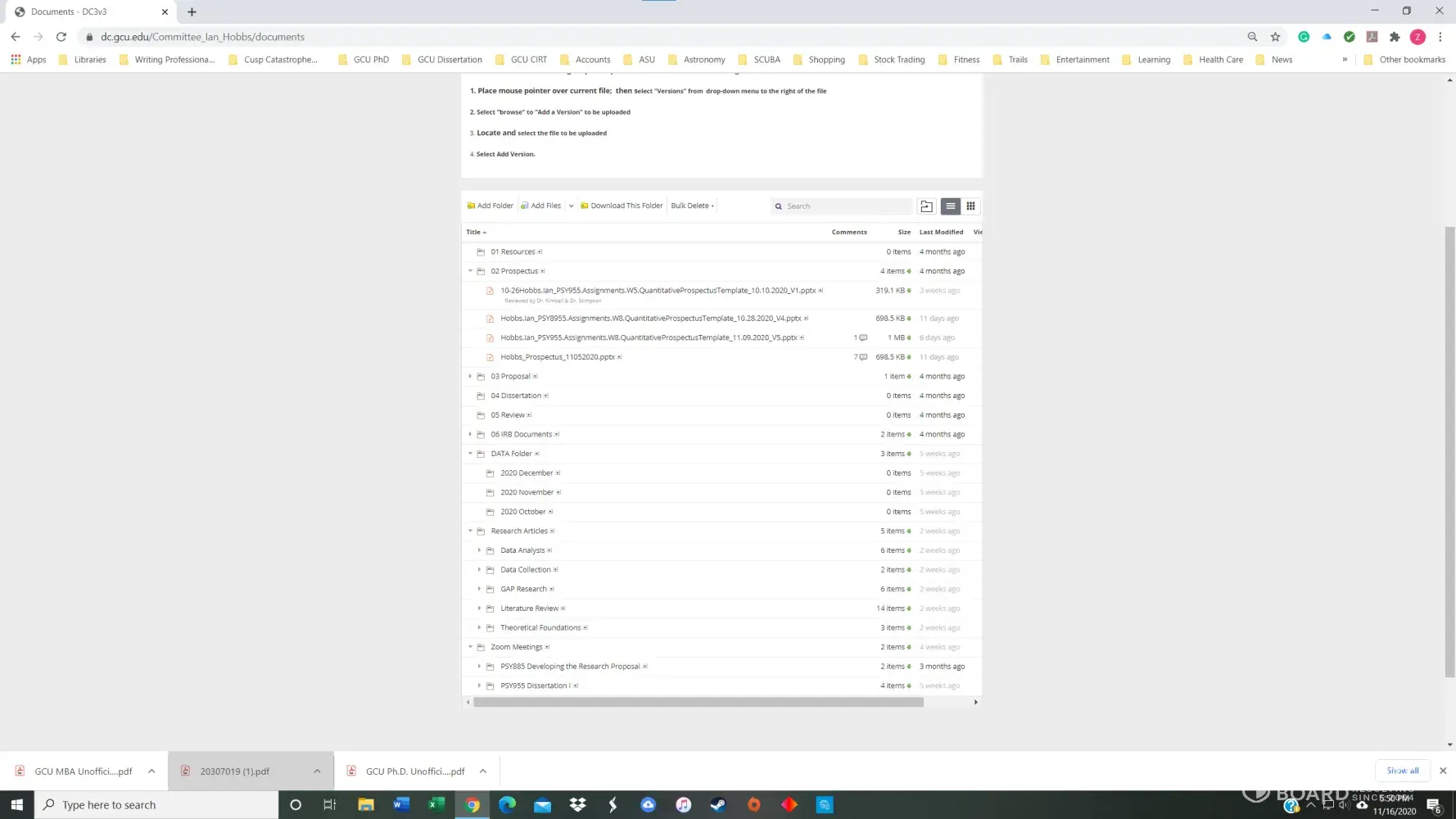Open the Apps bookmarks shortcut

point(29,60)
